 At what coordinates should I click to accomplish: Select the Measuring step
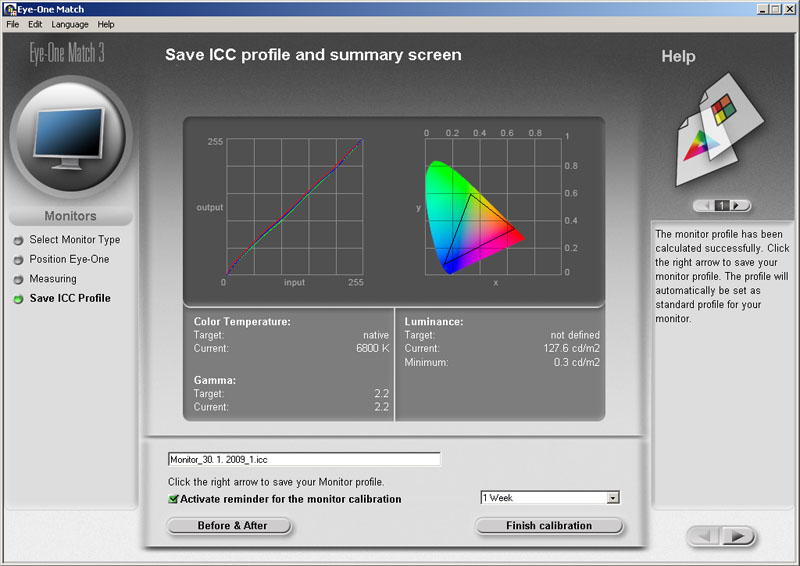pyautogui.click(x=53, y=279)
